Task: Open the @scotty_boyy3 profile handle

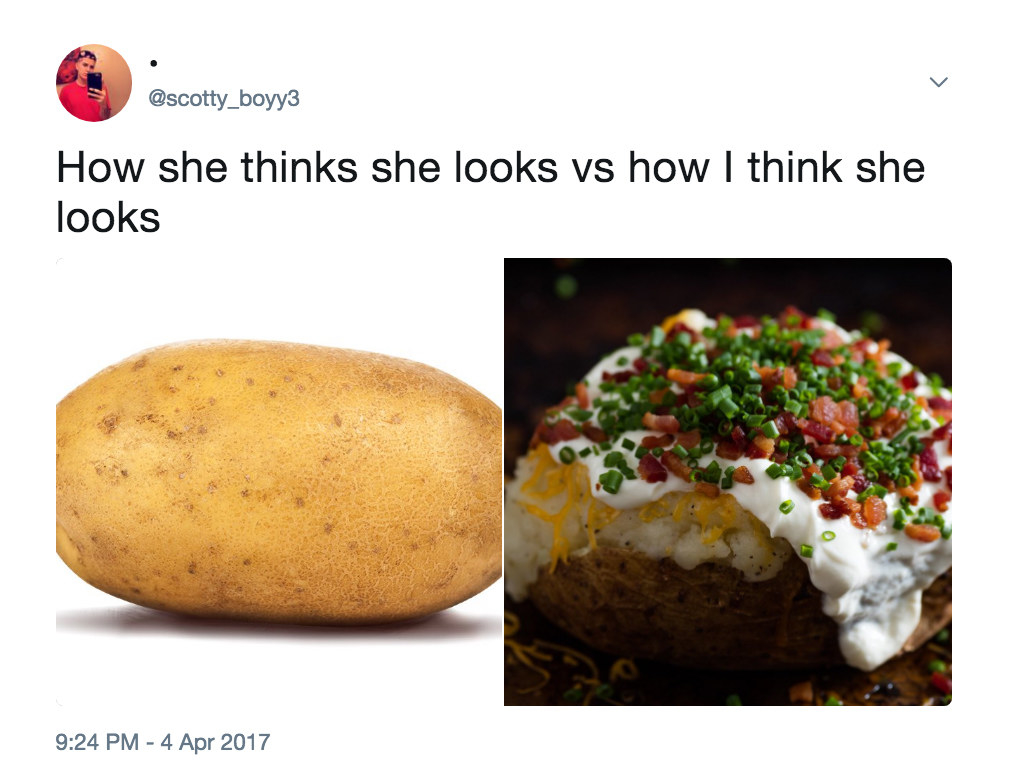Action: tap(224, 99)
